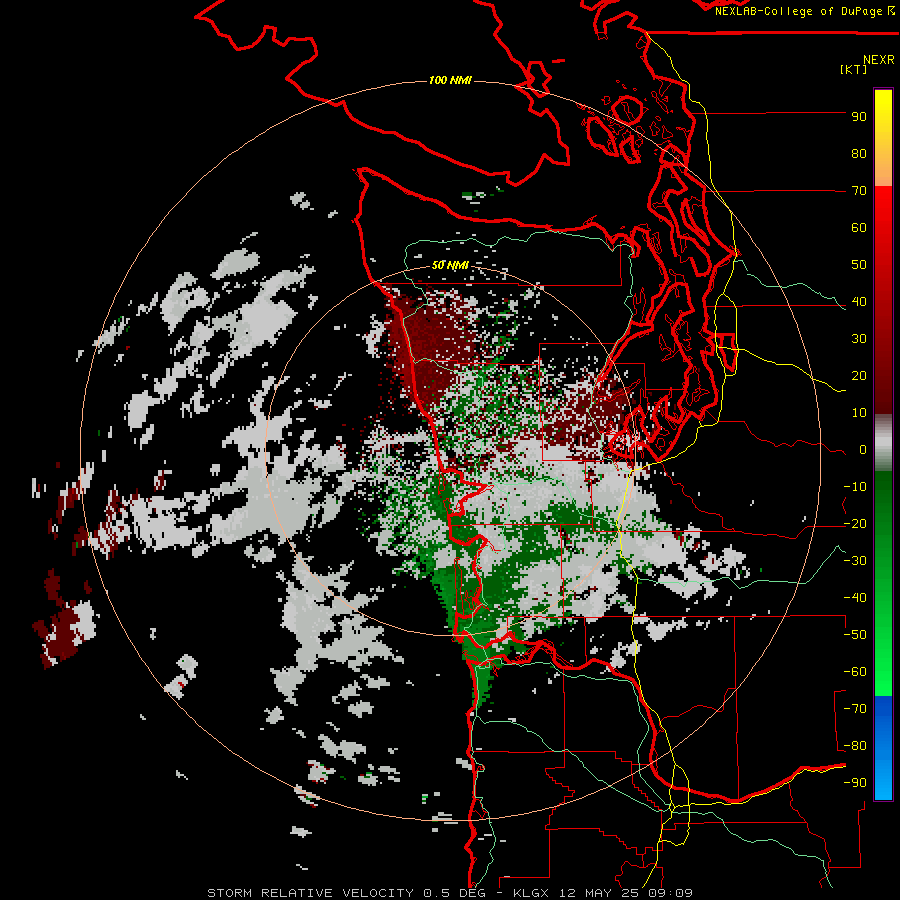Click the 100 NMI range ring label
Viewport: 900px width, 900px height.
click(450, 80)
